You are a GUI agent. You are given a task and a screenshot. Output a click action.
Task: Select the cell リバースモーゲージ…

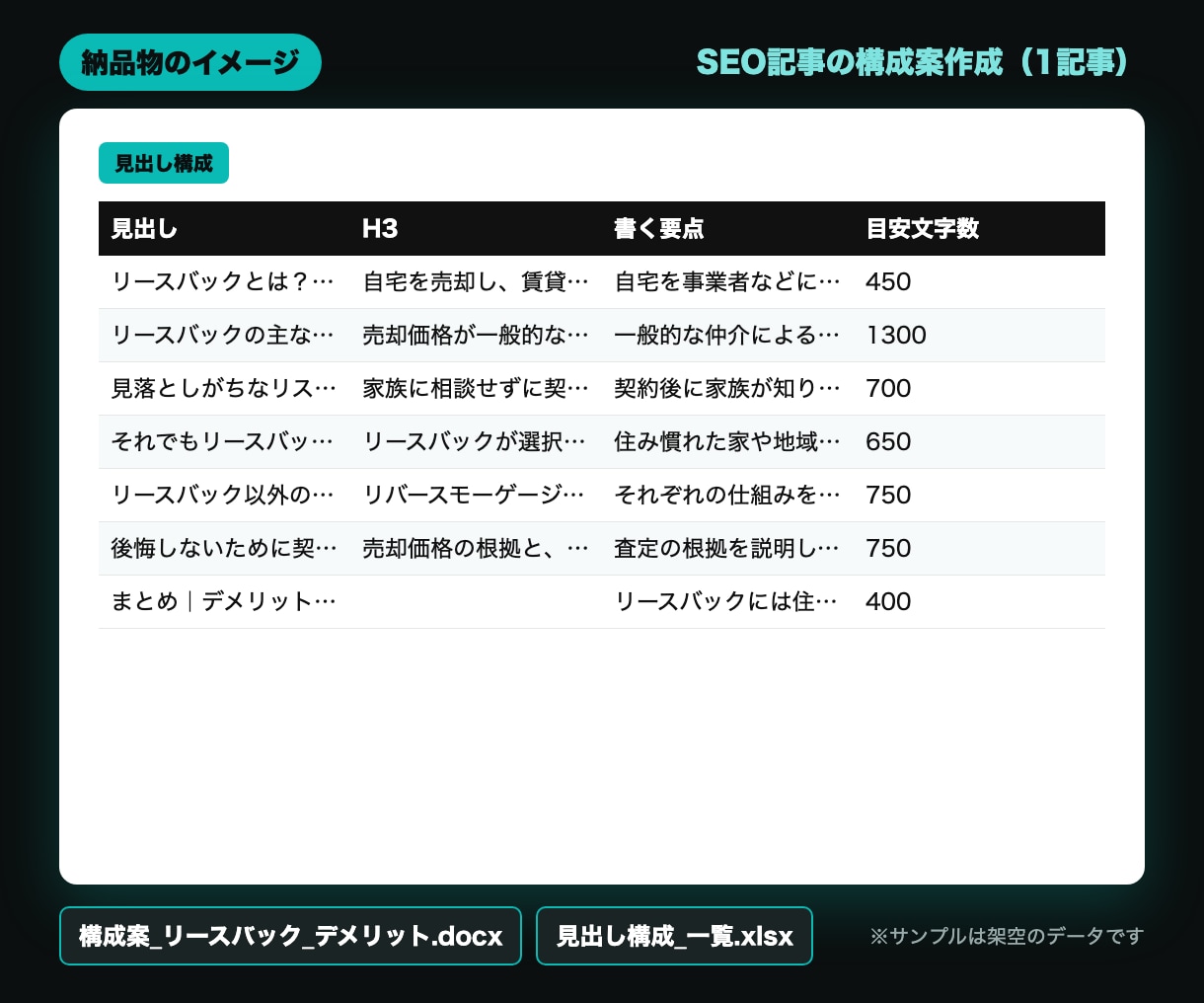point(476,496)
